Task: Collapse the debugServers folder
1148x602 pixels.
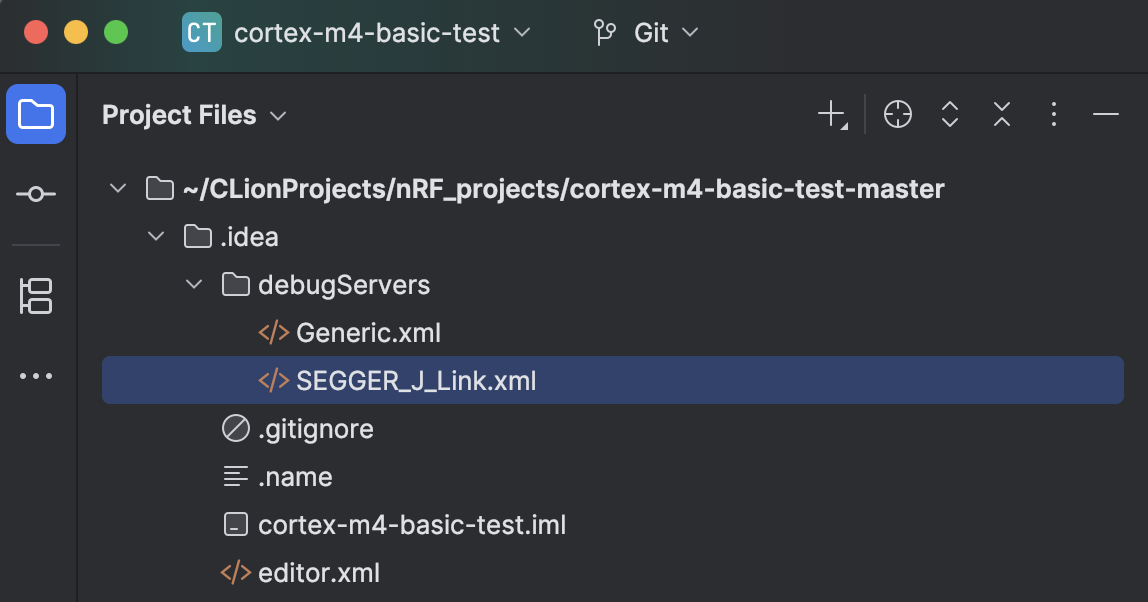Action: coord(193,284)
